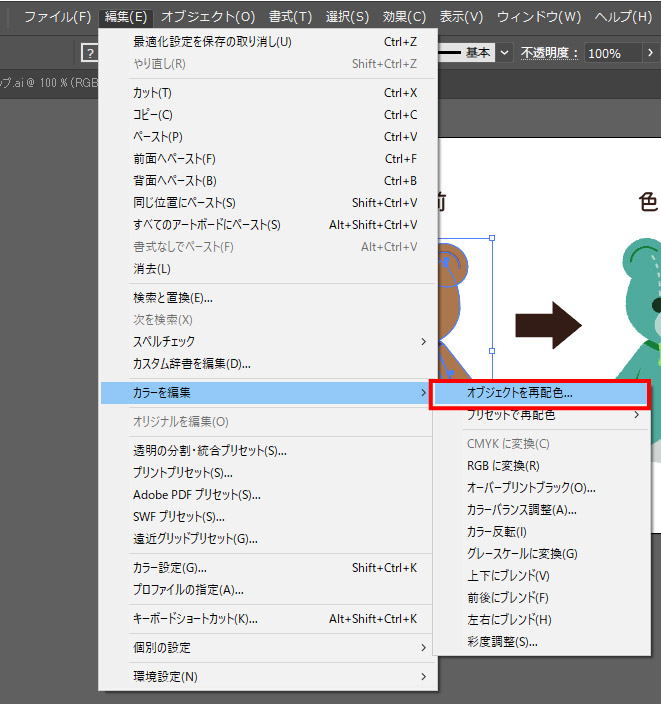Select 彩度調整(S)... menu entry

(x=502, y=641)
